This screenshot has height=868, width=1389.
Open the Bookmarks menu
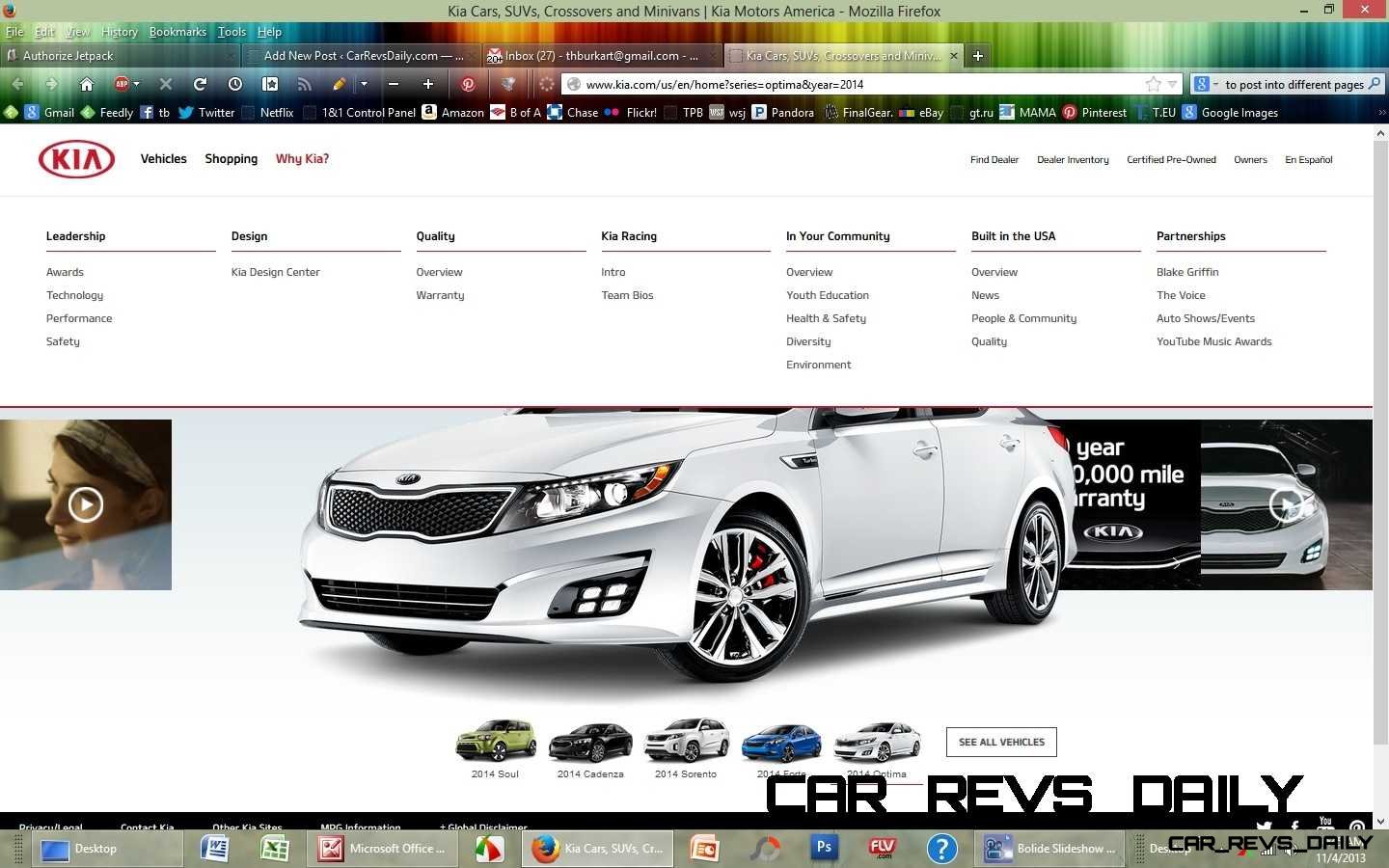(x=177, y=32)
